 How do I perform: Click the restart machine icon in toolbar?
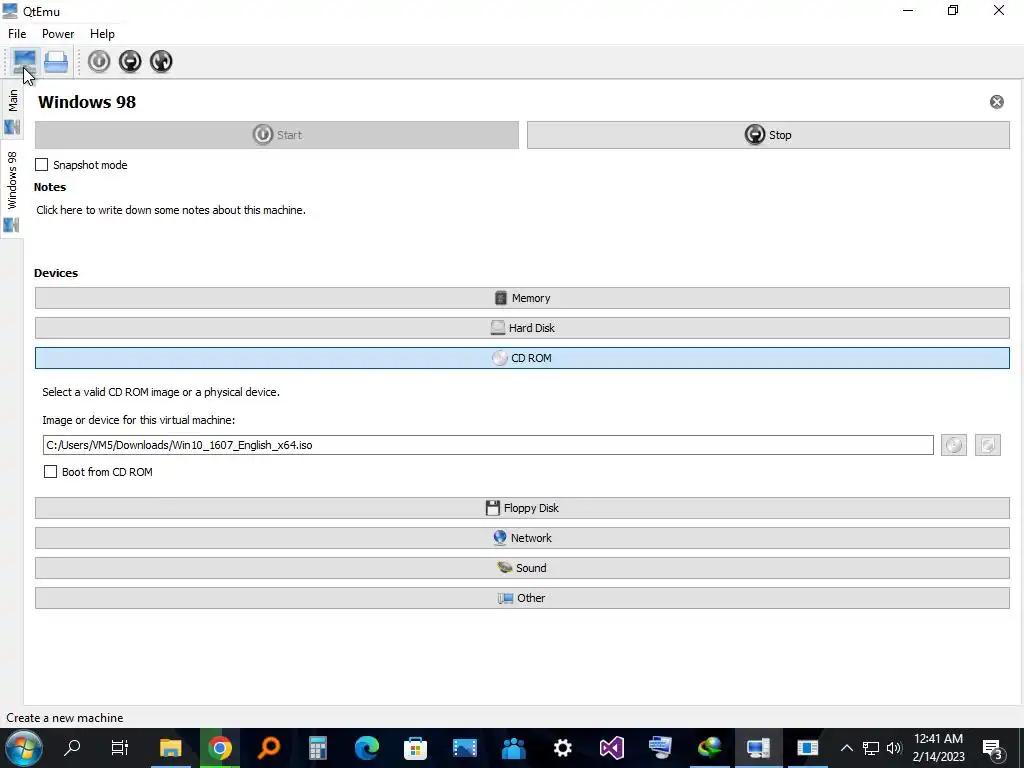(x=161, y=61)
